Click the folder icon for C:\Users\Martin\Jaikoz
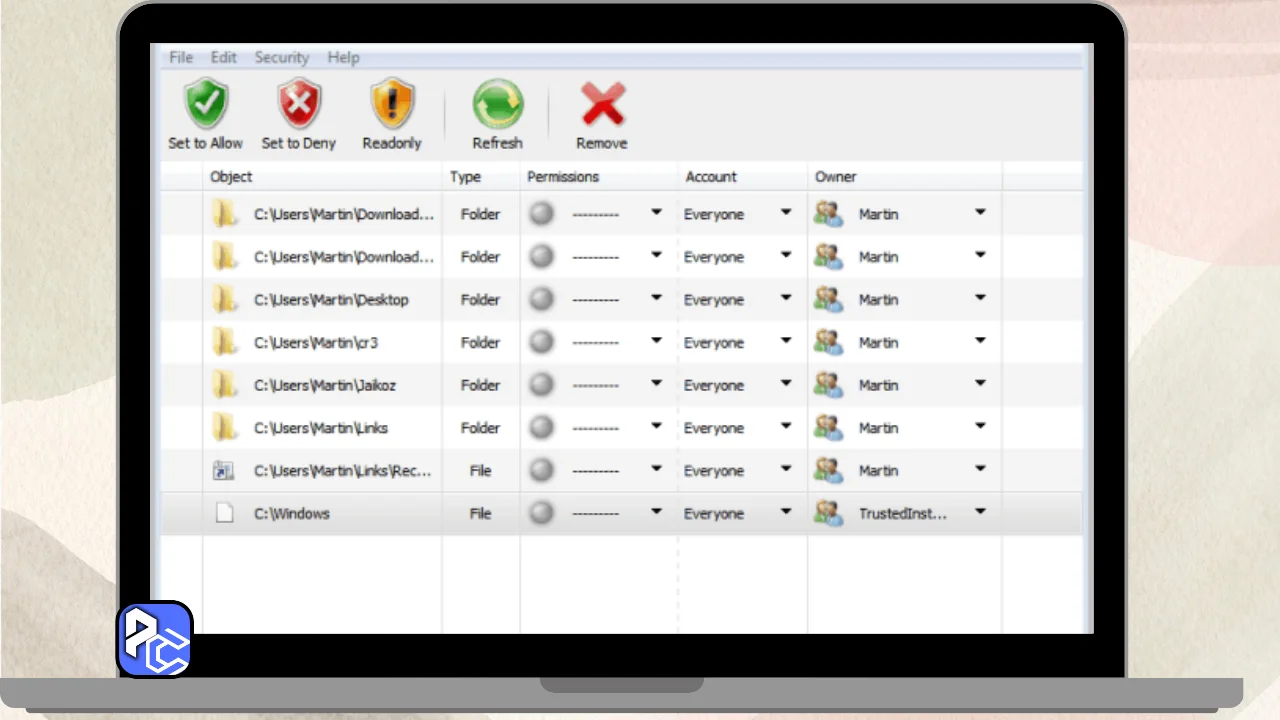Image resolution: width=1280 pixels, height=720 pixels. pyautogui.click(x=225, y=385)
